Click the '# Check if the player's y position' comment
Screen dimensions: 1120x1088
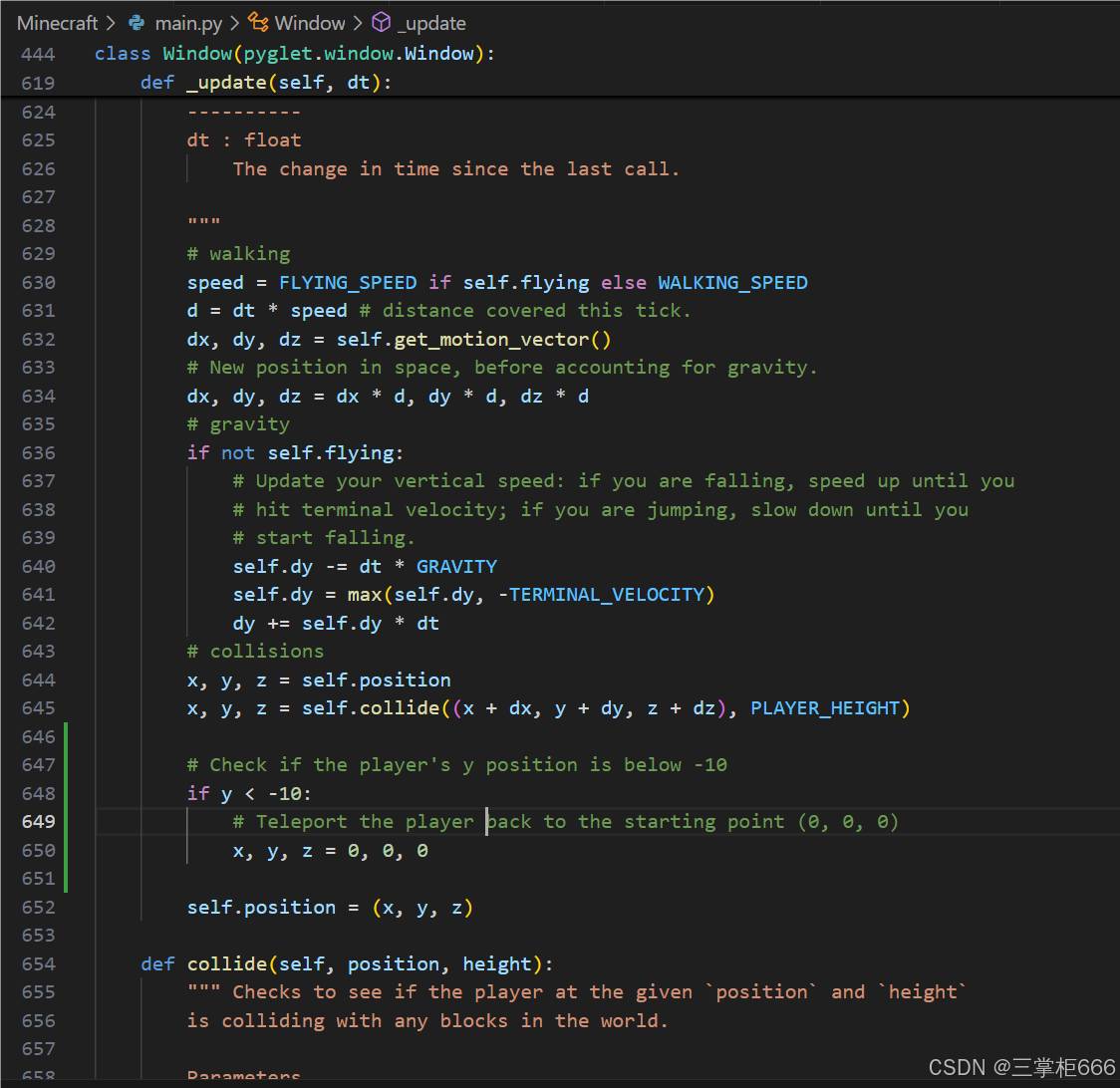click(457, 765)
